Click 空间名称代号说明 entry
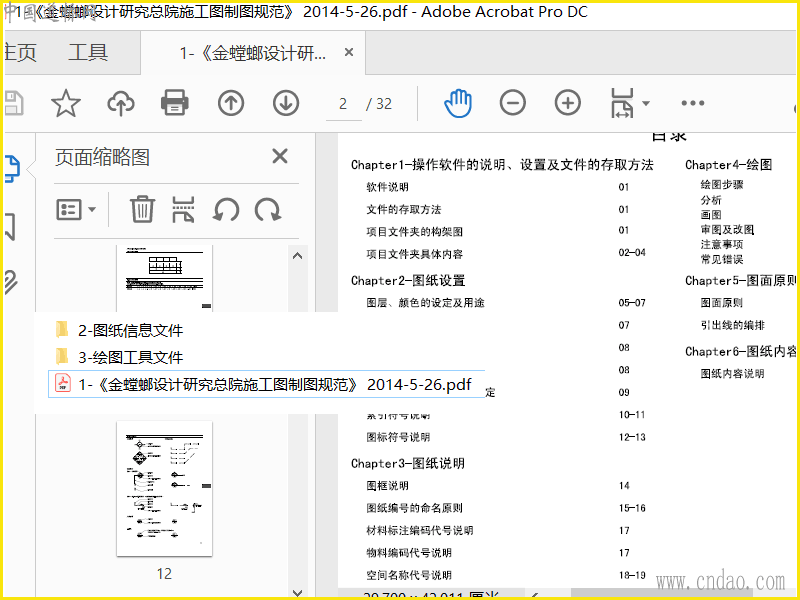This screenshot has height=600, width=800. 409,576
